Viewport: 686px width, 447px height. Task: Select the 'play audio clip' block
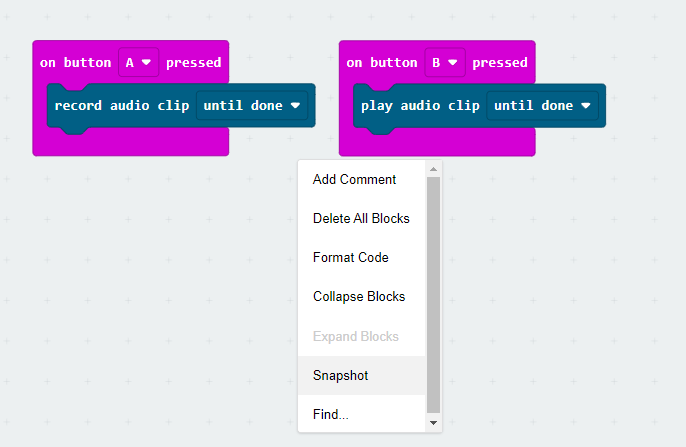click(x=420, y=105)
